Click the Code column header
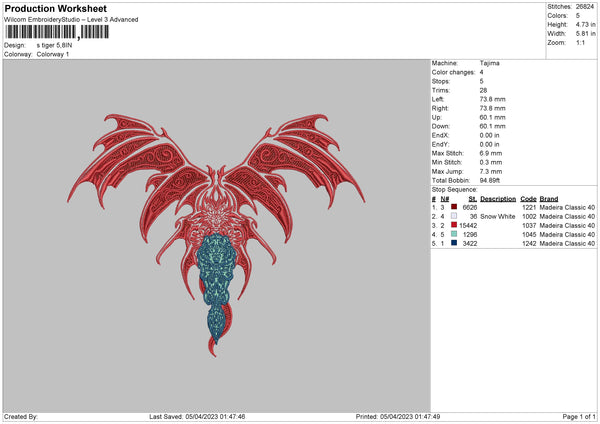600x424 pixels. (528, 198)
